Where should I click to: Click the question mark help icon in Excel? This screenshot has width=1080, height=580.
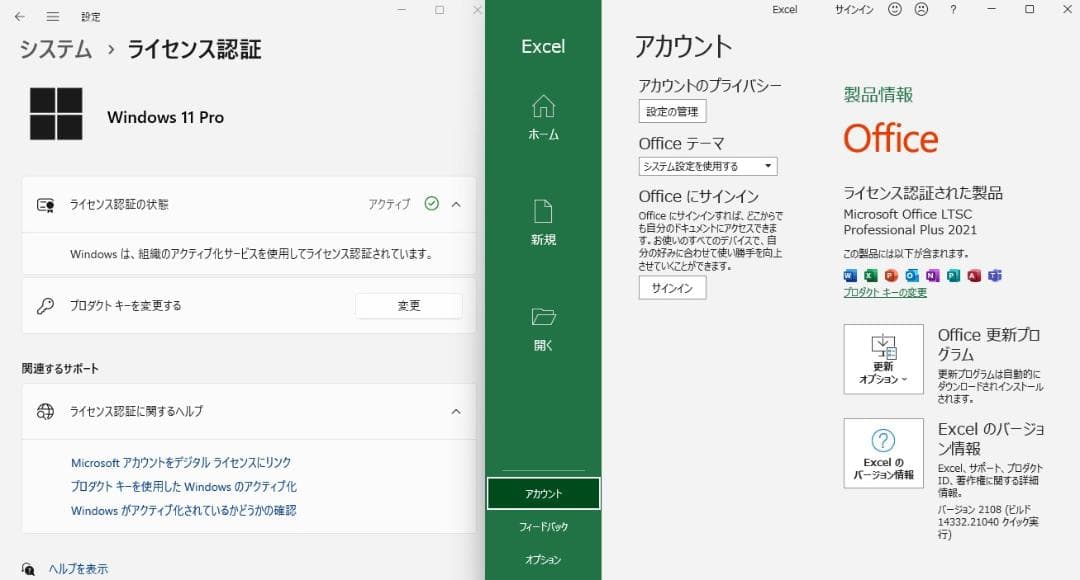point(953,9)
